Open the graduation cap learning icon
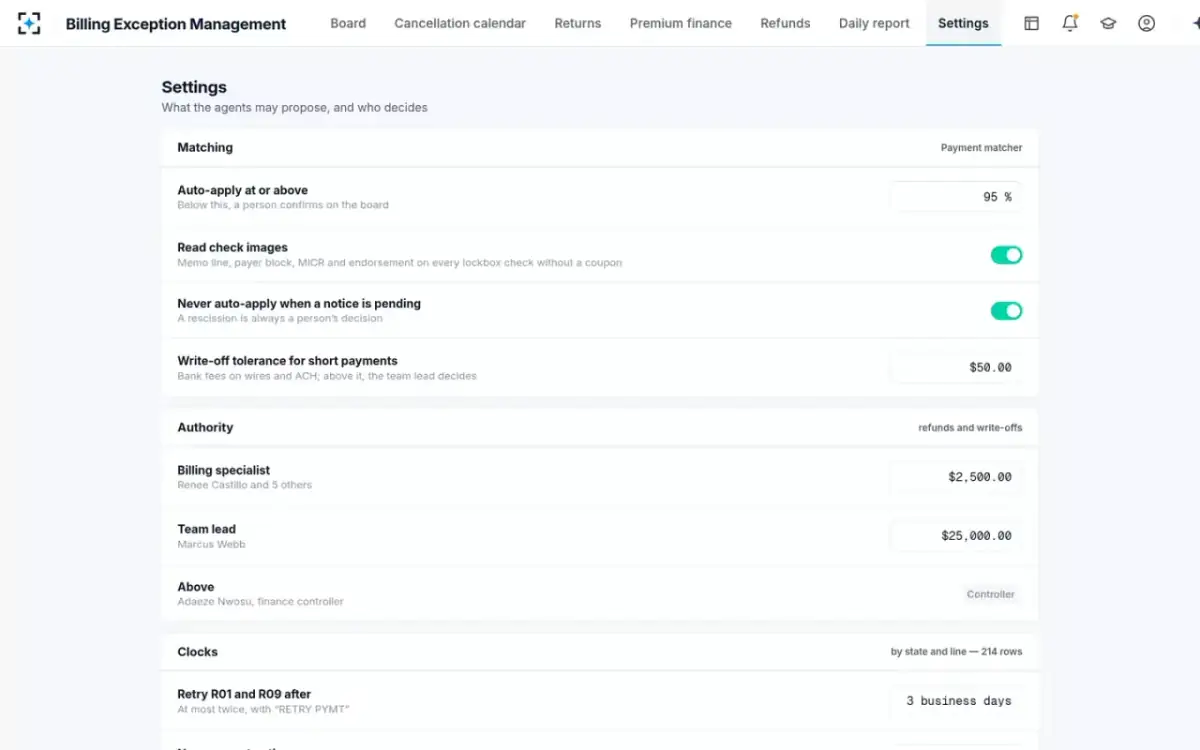This screenshot has width=1200, height=750. click(x=1108, y=23)
